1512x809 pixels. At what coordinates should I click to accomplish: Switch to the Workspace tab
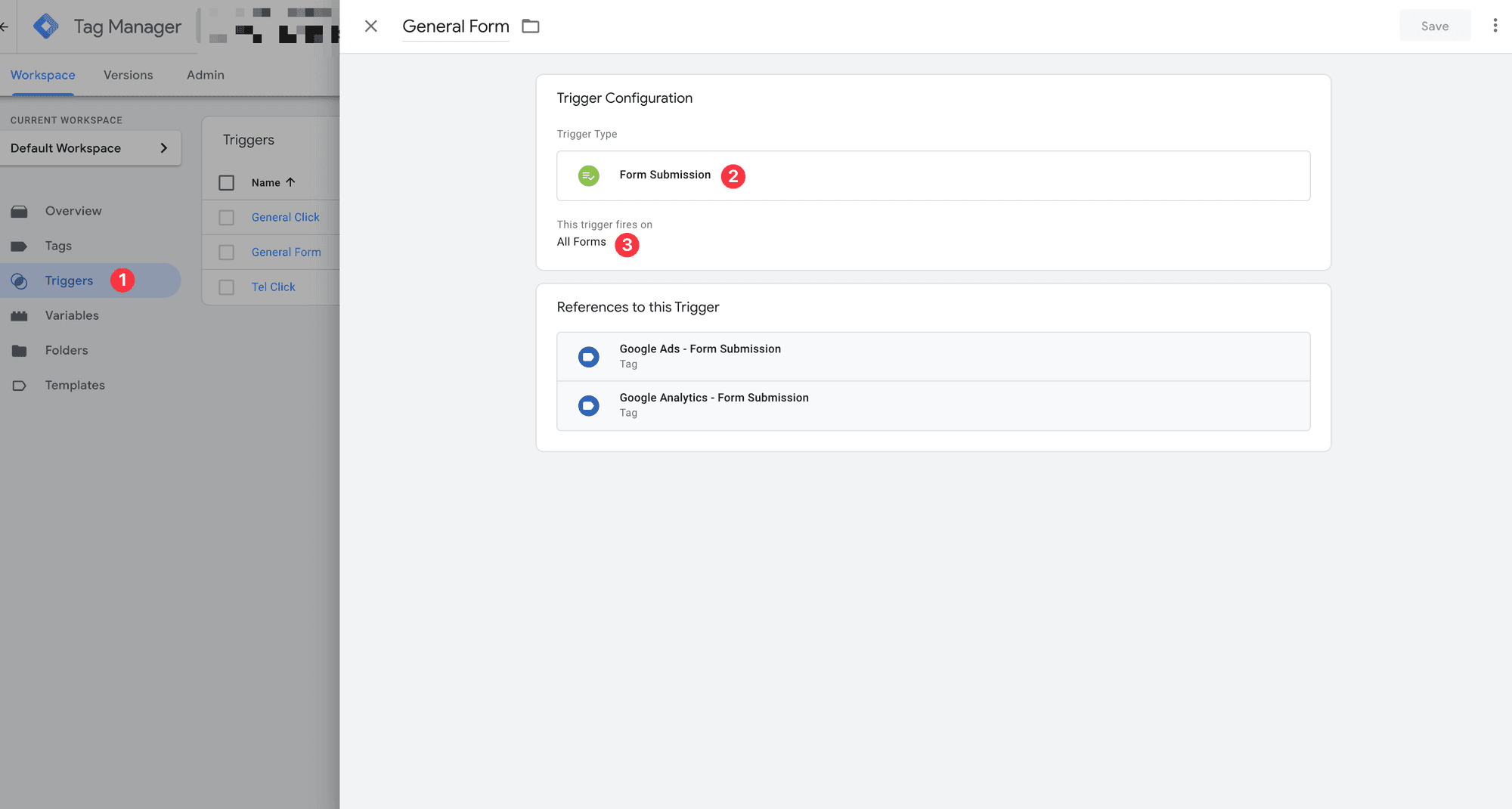(x=43, y=75)
